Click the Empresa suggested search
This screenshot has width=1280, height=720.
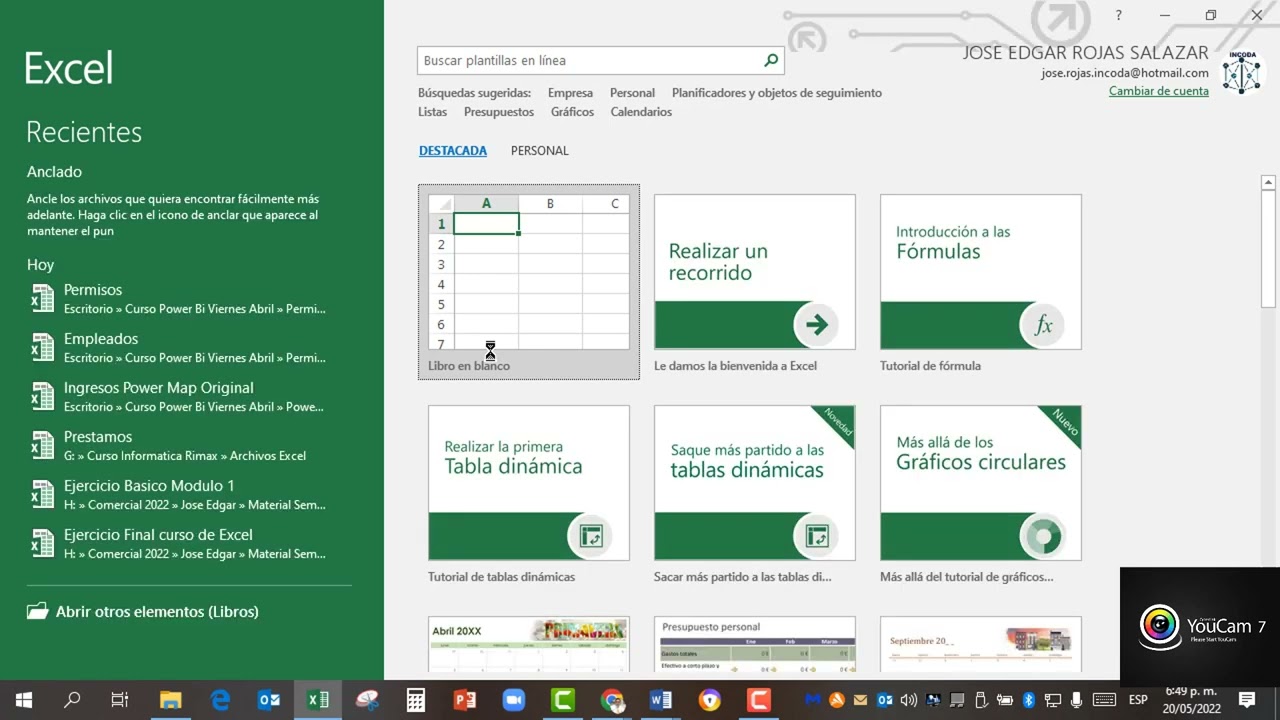pyautogui.click(x=570, y=93)
